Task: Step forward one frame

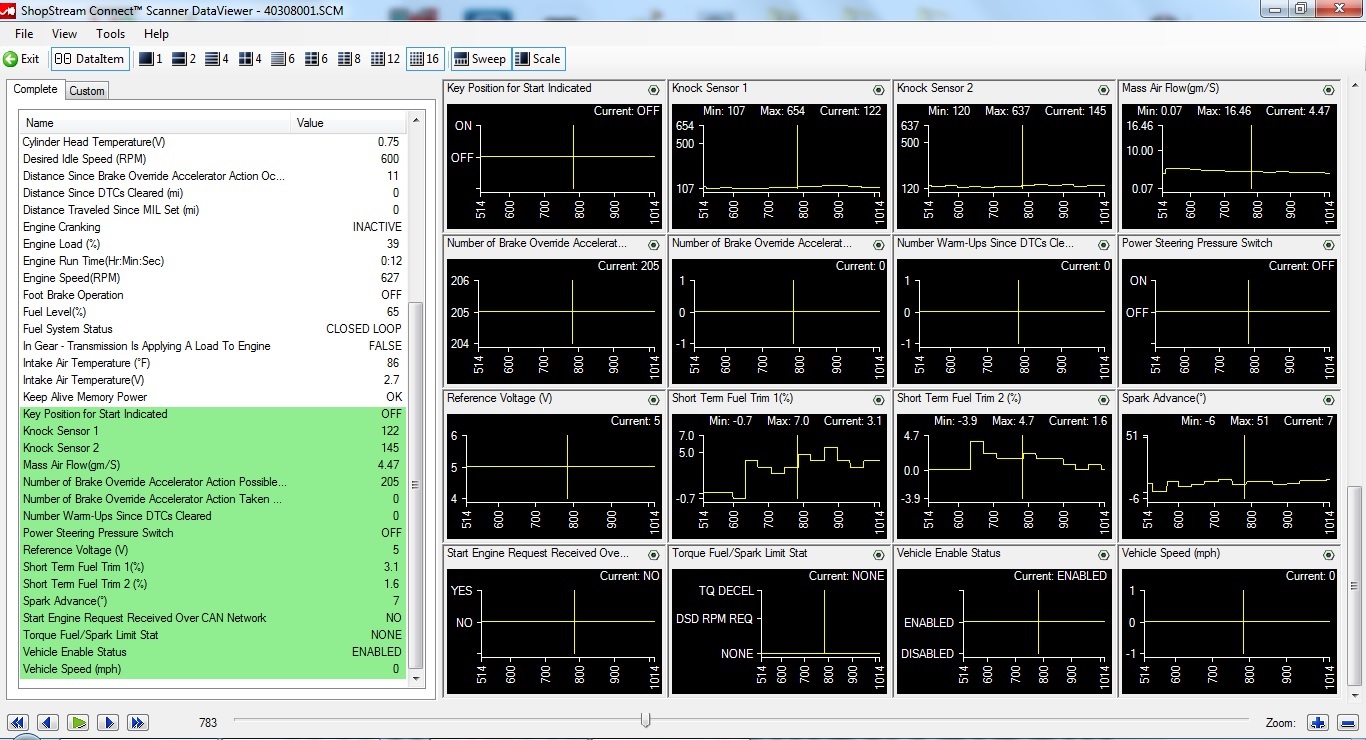Action: (x=109, y=722)
